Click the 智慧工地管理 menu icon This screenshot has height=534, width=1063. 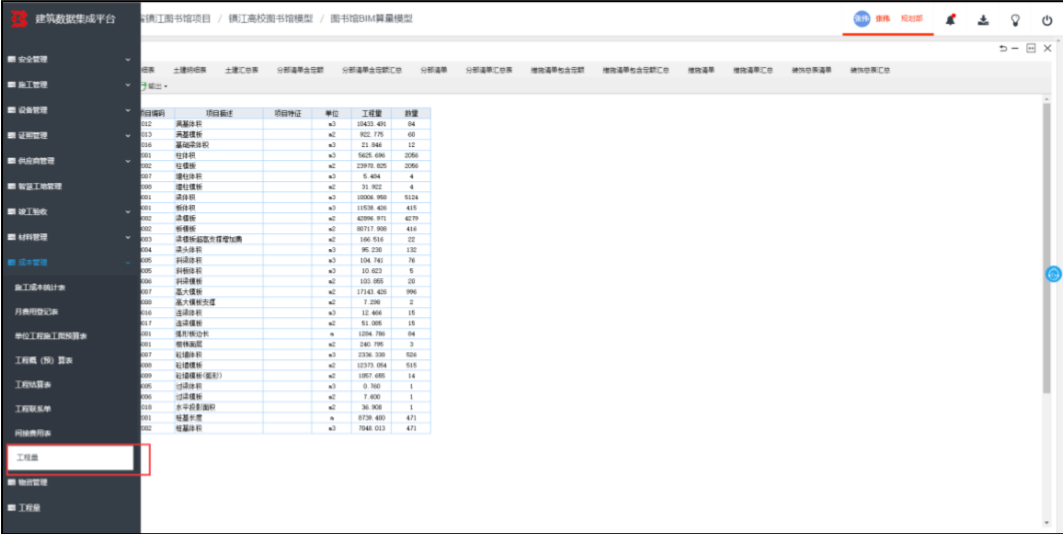tap(12, 186)
